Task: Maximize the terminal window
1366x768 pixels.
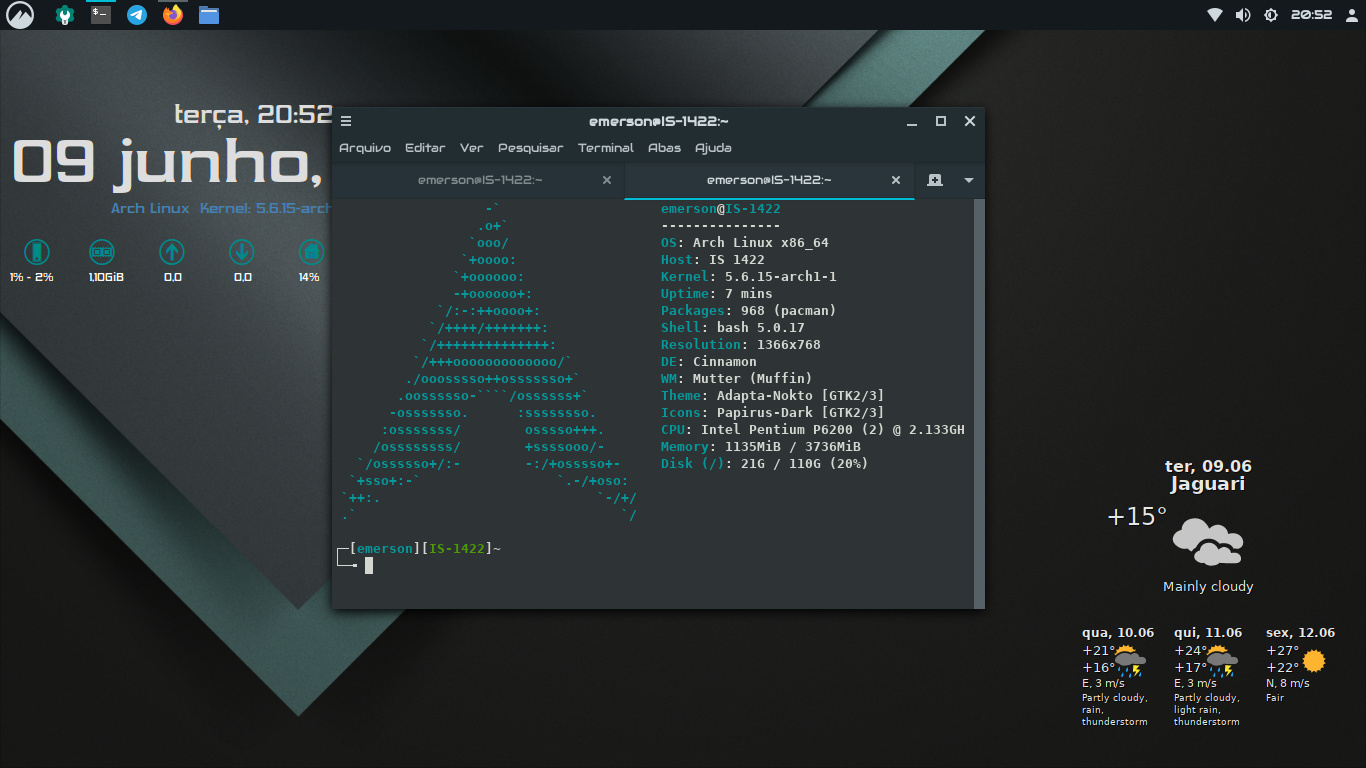Action: (x=940, y=121)
